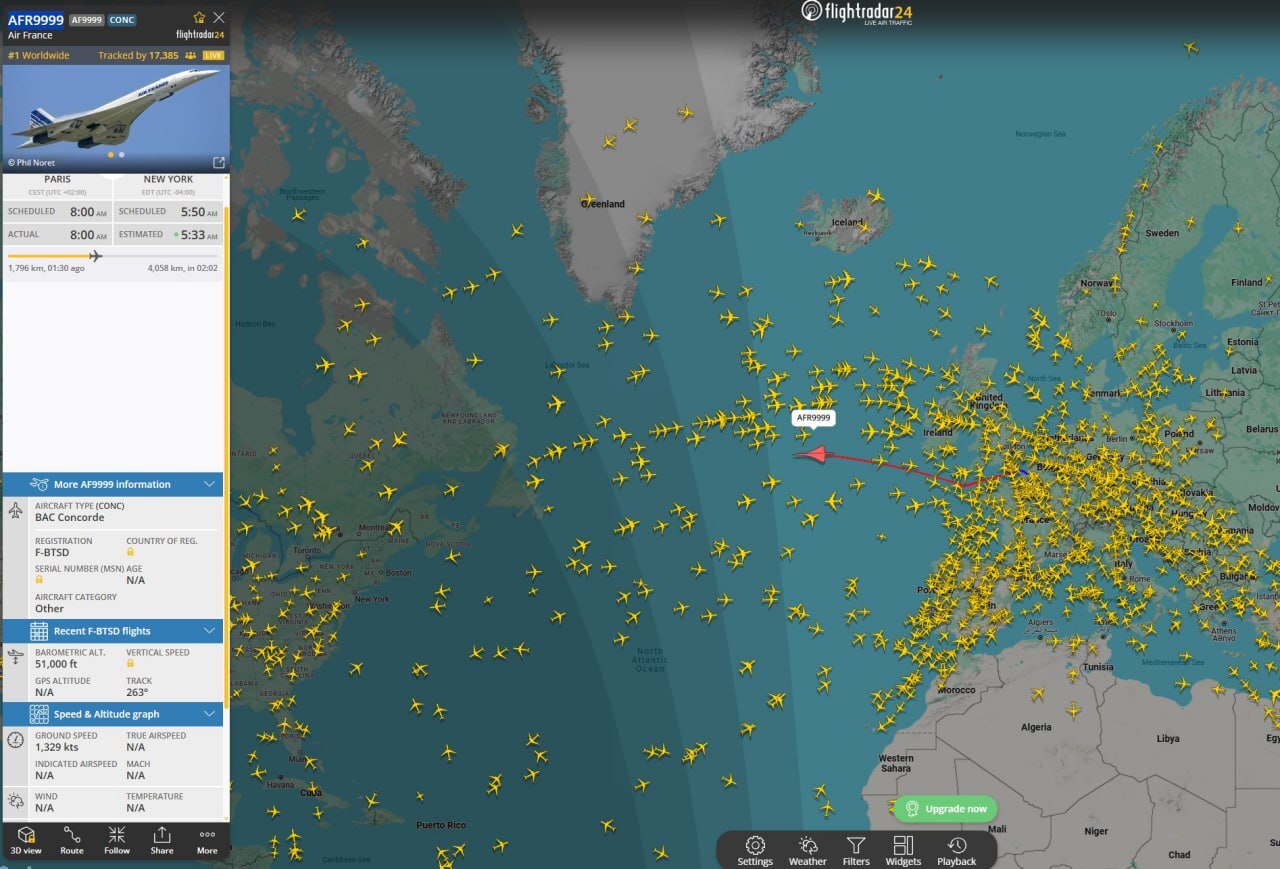Image resolution: width=1280 pixels, height=869 pixels.
Task: Close the AFR9999 flight details panel
Action: click(219, 17)
